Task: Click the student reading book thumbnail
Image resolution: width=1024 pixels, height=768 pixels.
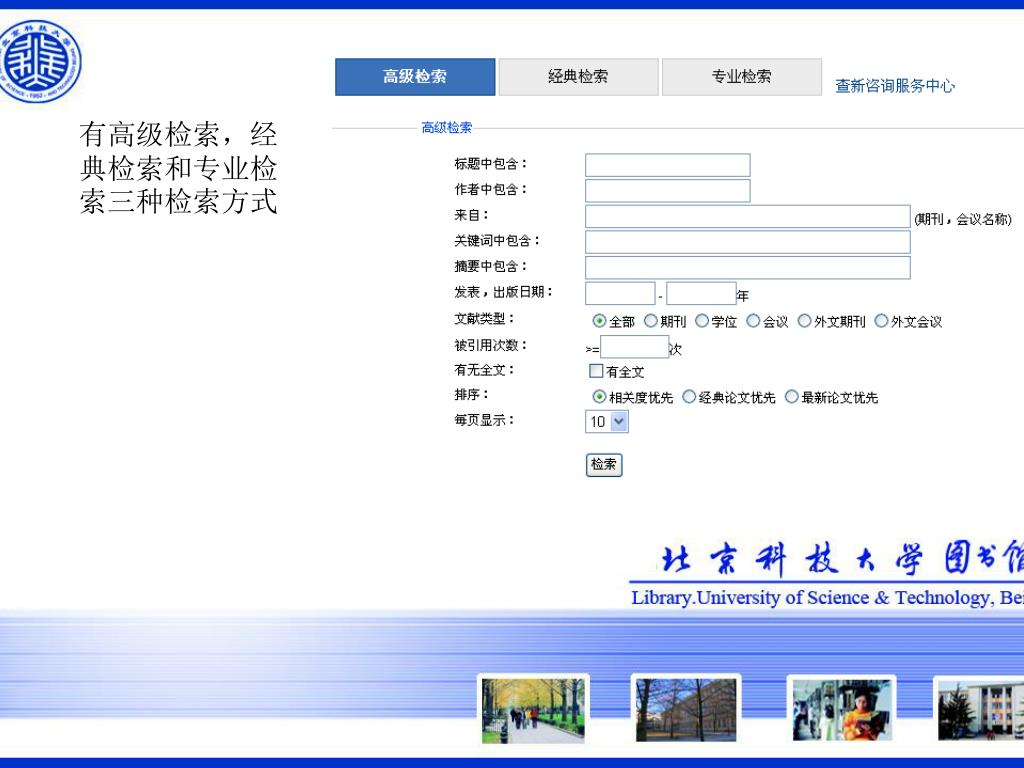Action: (841, 710)
